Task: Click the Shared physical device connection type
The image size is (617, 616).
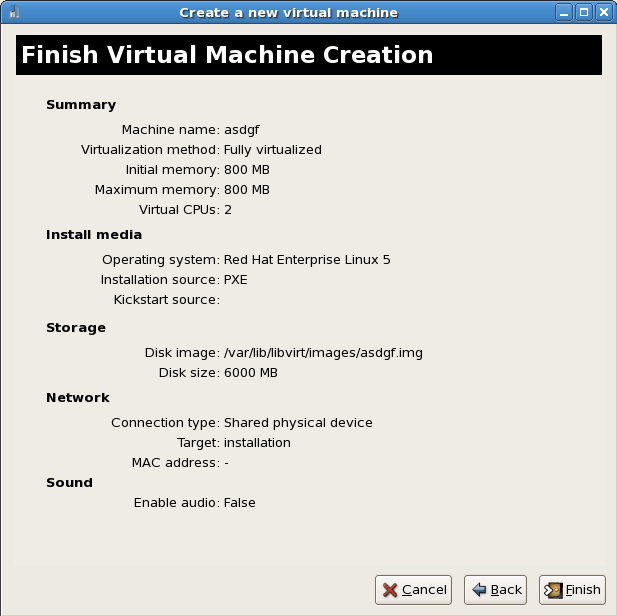Action: [x=297, y=422]
